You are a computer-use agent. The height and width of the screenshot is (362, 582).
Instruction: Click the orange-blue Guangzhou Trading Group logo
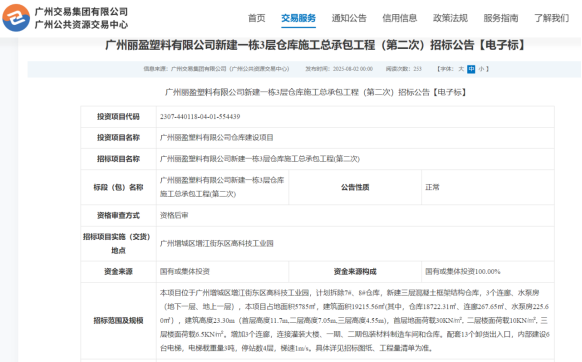(x=16, y=18)
